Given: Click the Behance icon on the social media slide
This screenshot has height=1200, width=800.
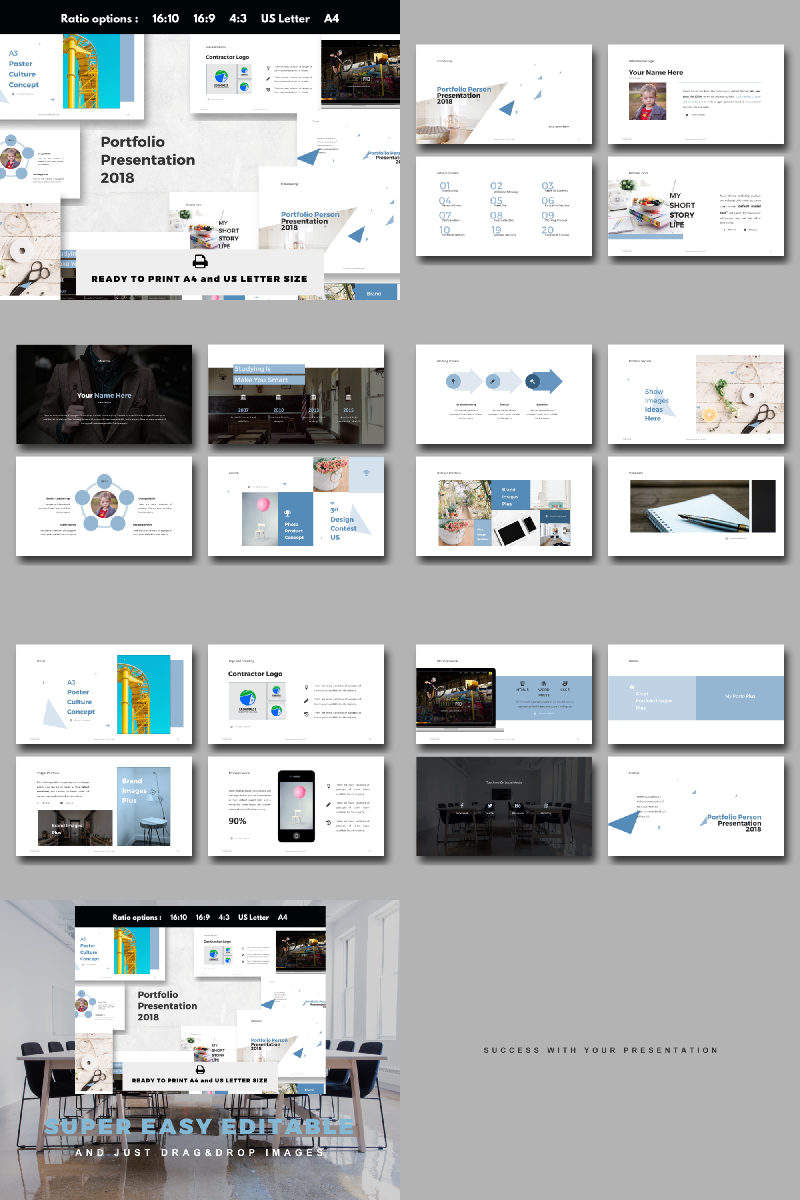Looking at the screenshot, I should coord(518,806).
